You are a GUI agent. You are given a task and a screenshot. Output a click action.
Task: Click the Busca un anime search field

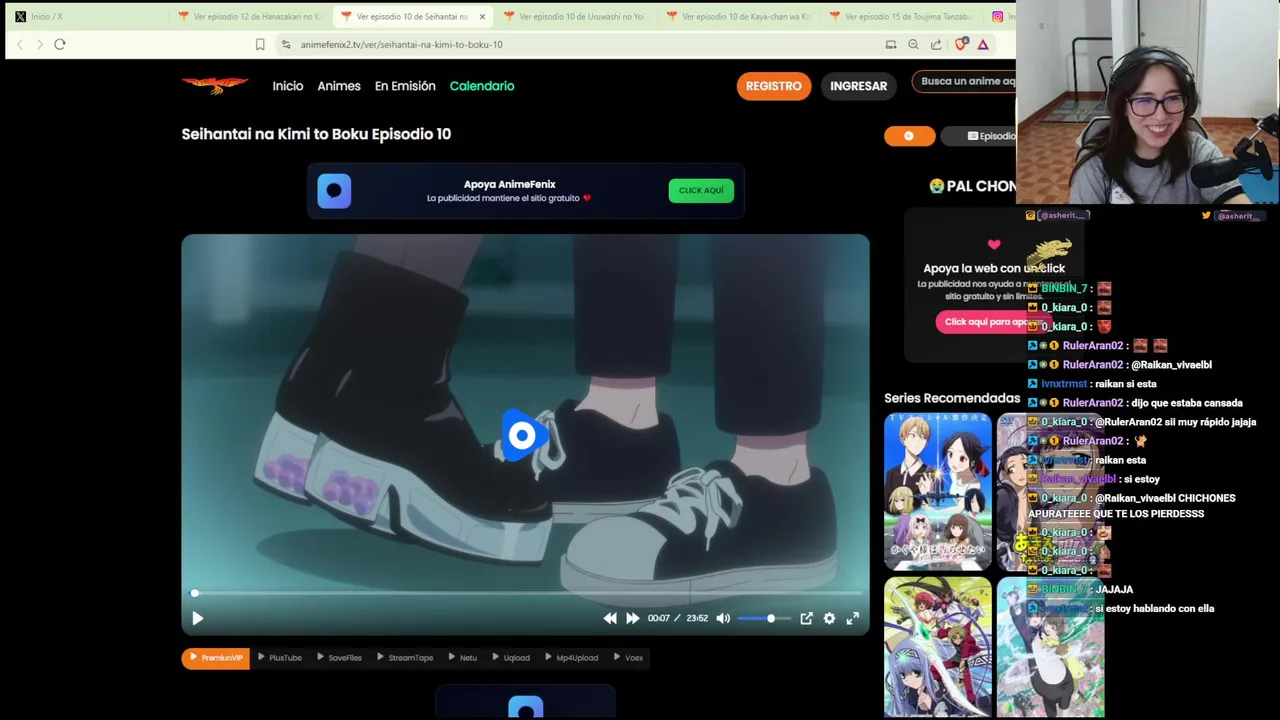[x=965, y=82]
